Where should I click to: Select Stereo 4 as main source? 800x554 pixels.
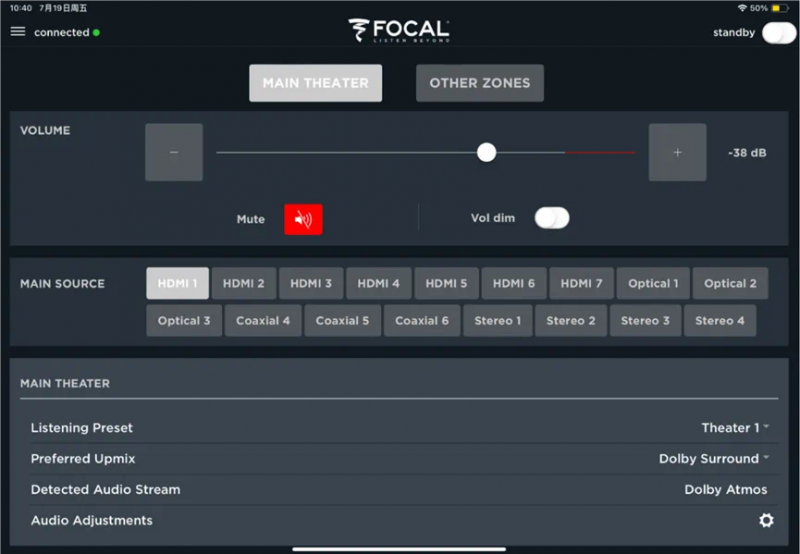(719, 320)
